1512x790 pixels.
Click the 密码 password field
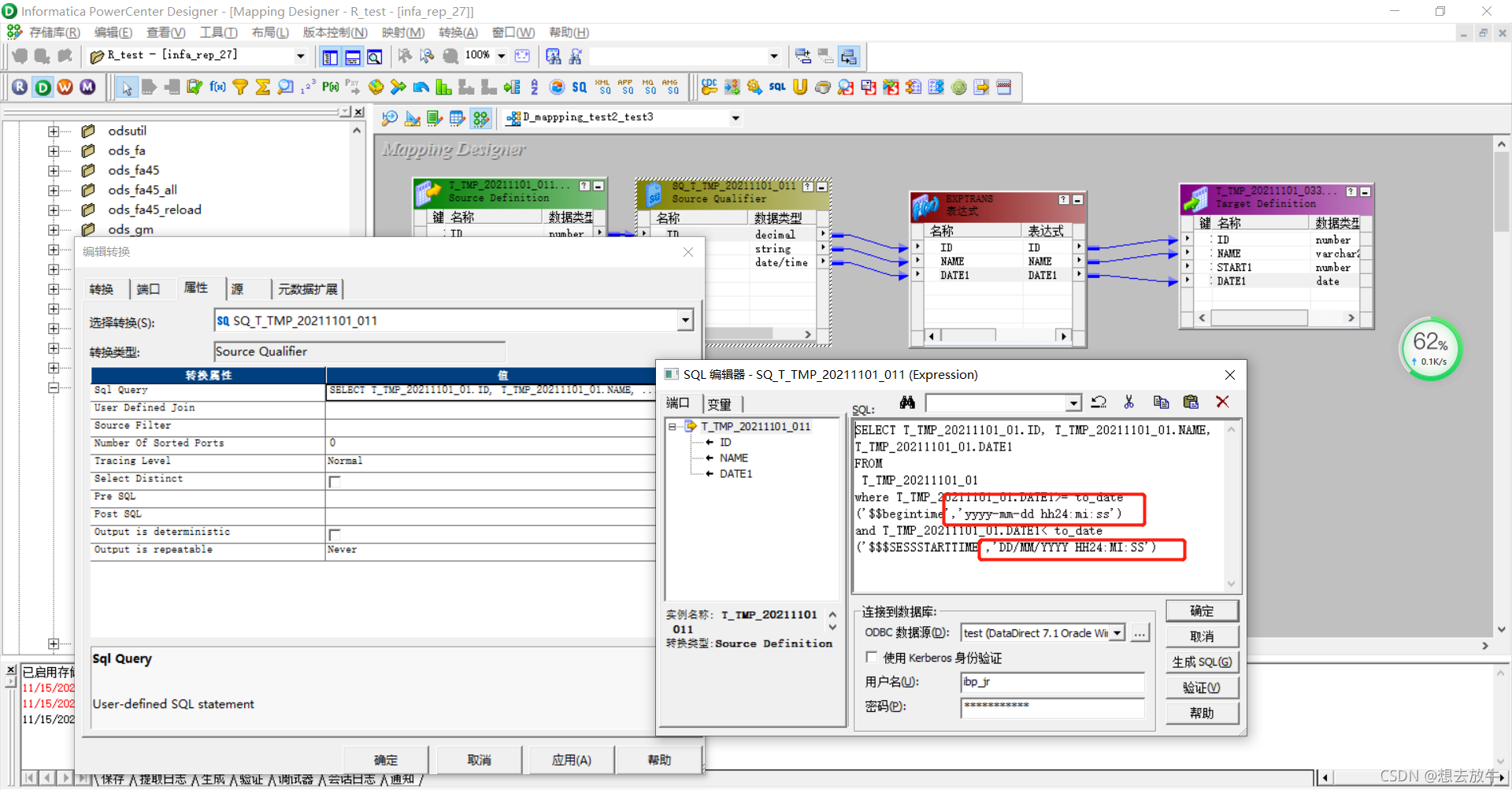click(x=1052, y=707)
